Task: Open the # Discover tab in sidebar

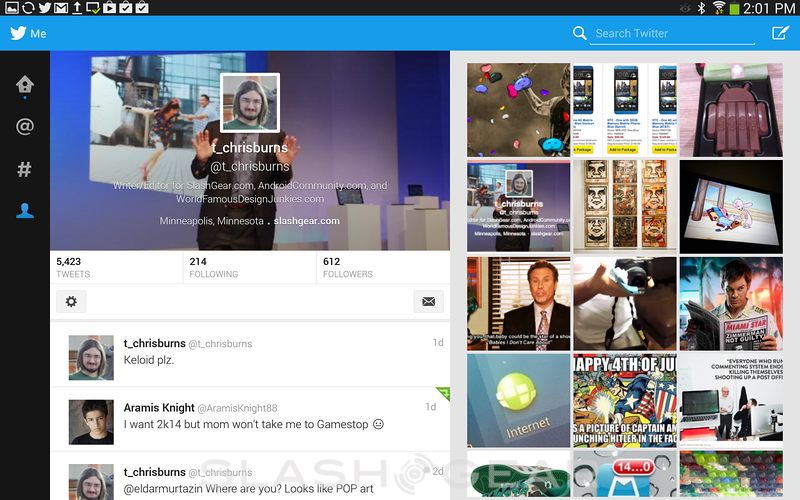Action: (25, 169)
